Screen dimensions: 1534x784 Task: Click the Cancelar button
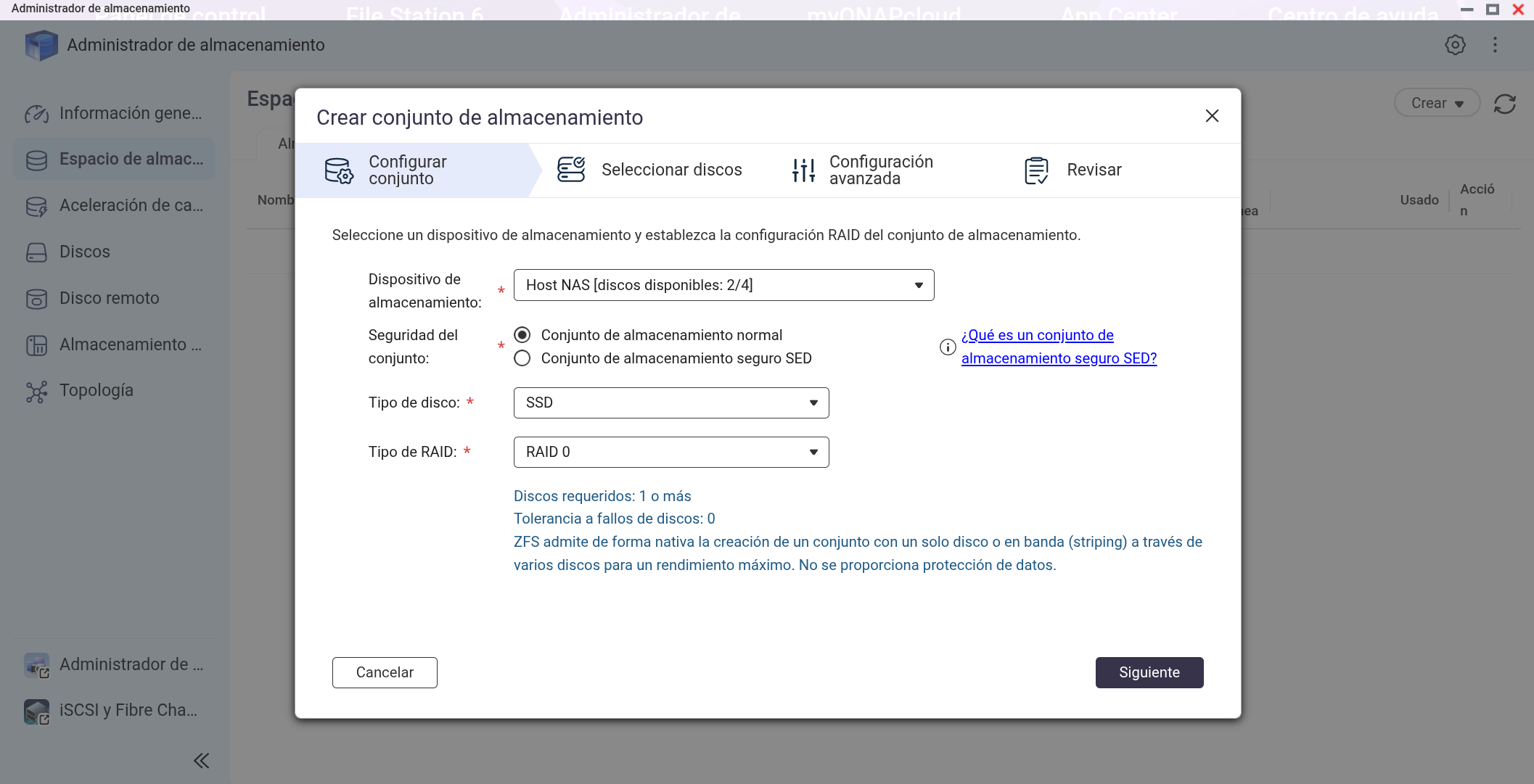(x=385, y=672)
